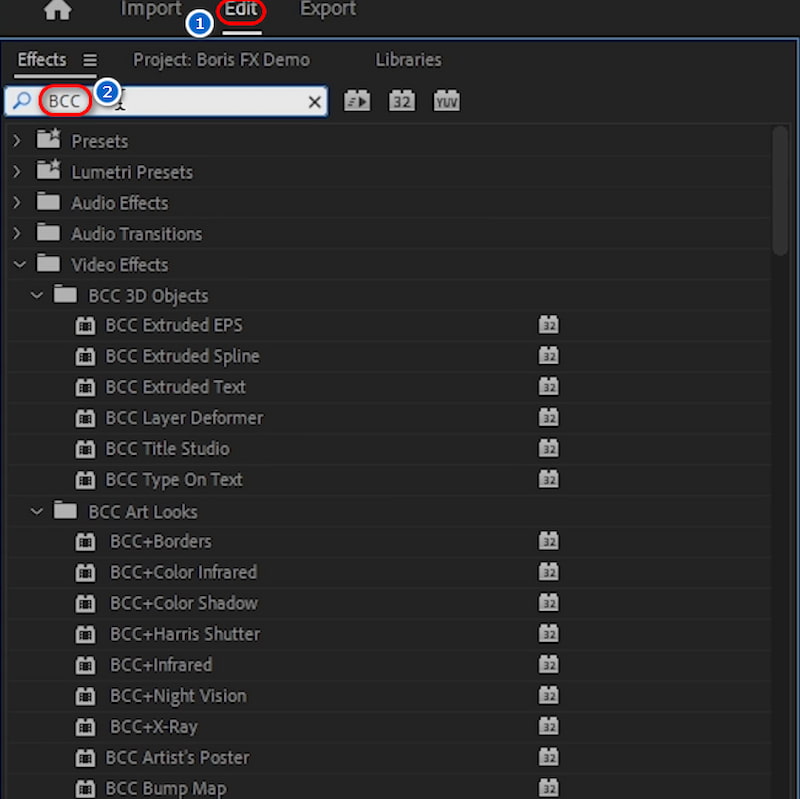Select Video Effects folder icon
Screen dimensions: 800x799
(48, 263)
